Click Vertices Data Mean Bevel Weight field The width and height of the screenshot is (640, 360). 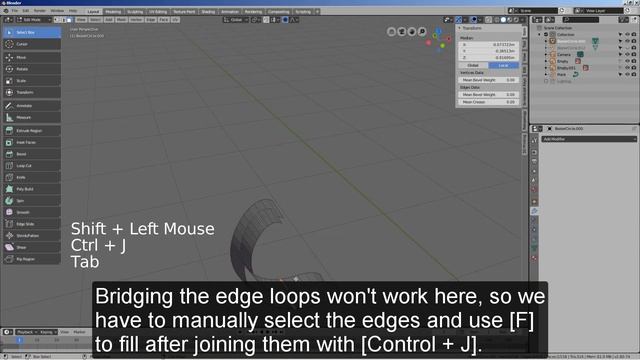pos(489,80)
